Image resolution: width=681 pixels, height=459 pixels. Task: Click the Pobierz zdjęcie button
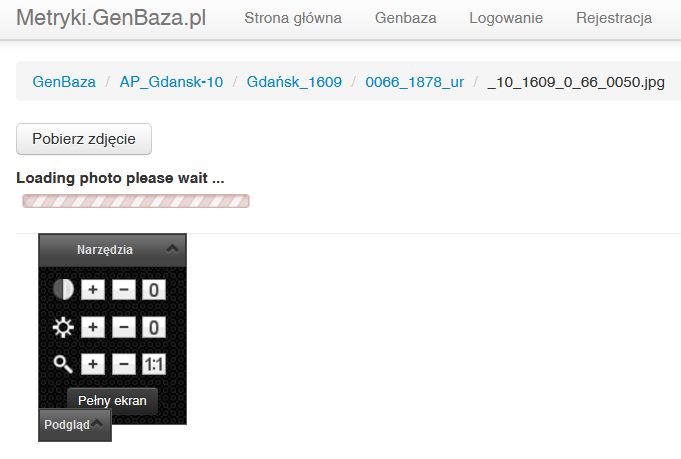(84, 139)
